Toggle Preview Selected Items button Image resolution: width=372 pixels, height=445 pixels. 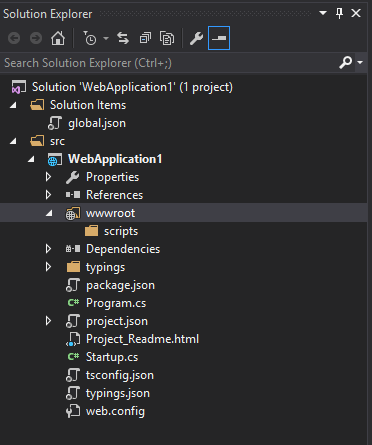coord(219,38)
